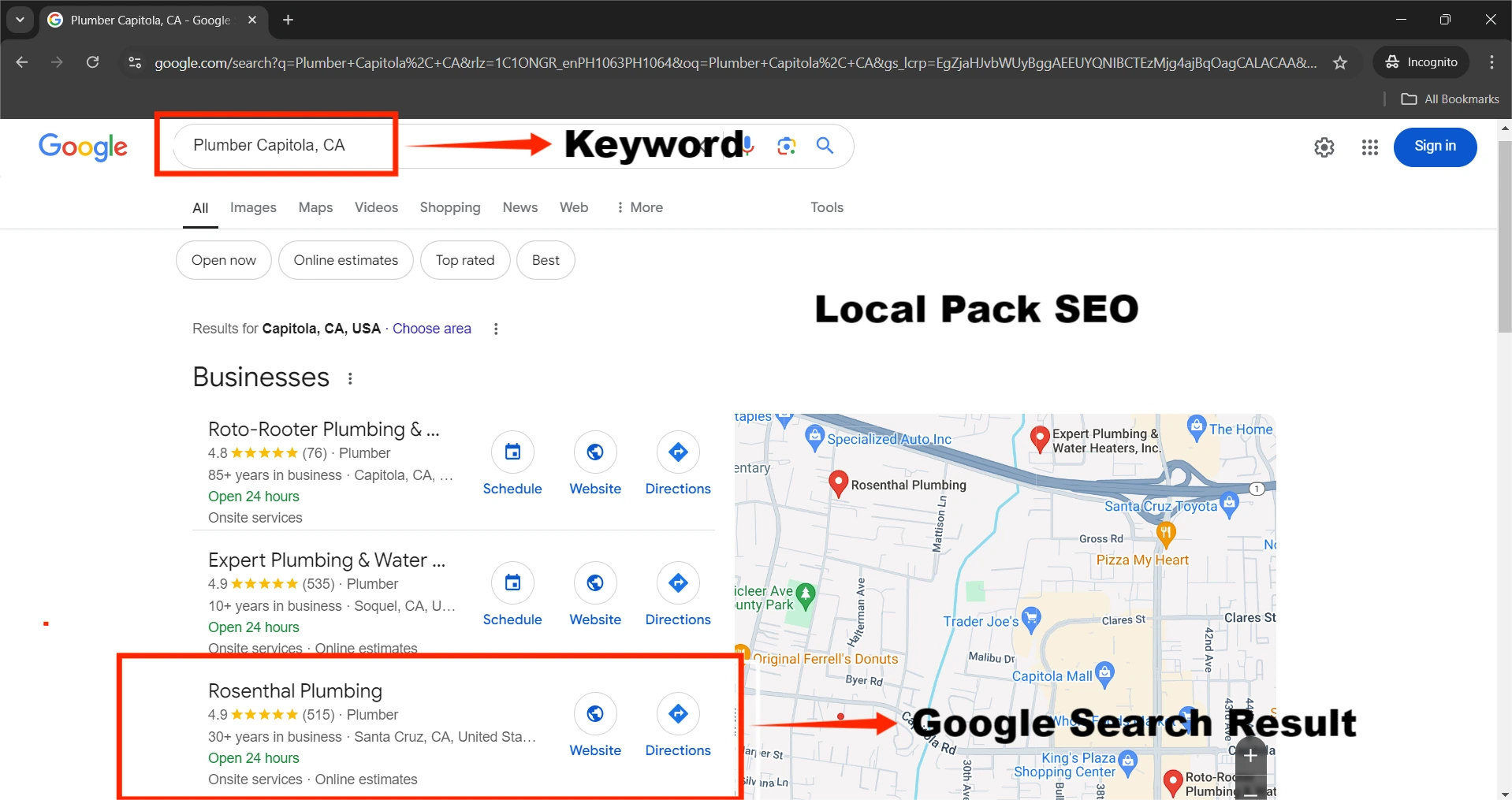The height and width of the screenshot is (800, 1512).
Task: Click the browser back arrow
Action: pyautogui.click(x=22, y=62)
